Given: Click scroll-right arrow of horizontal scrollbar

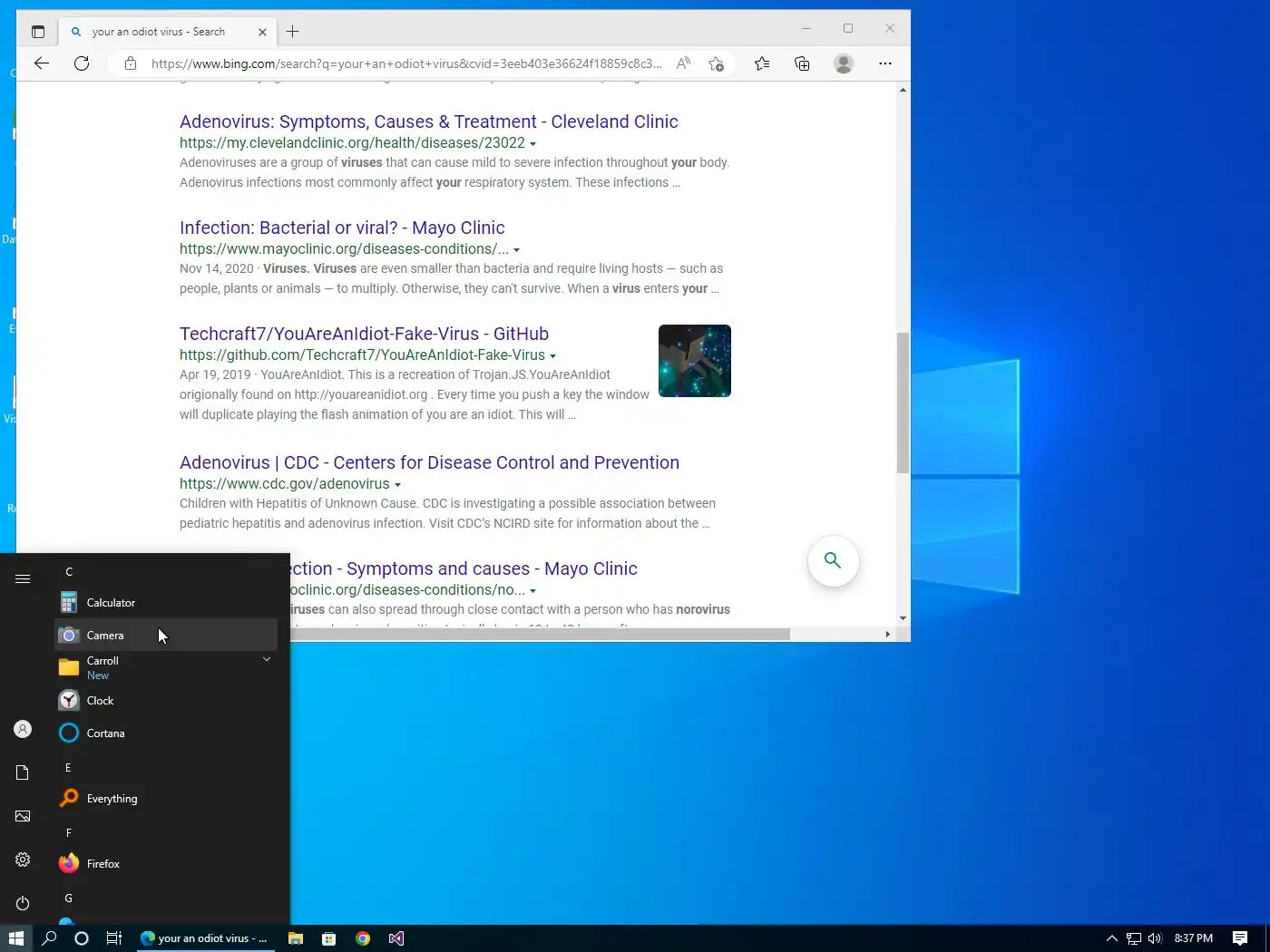Looking at the screenshot, I should point(887,634).
